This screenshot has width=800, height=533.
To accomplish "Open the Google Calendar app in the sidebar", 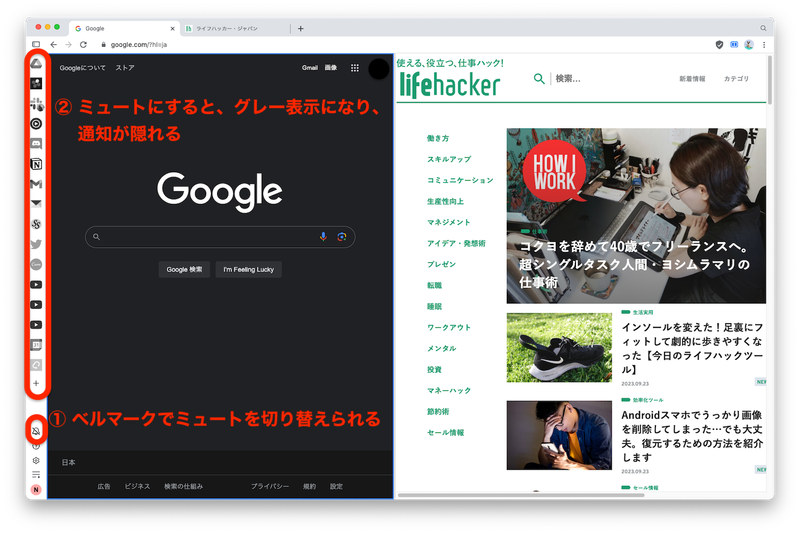I will click(x=36, y=345).
